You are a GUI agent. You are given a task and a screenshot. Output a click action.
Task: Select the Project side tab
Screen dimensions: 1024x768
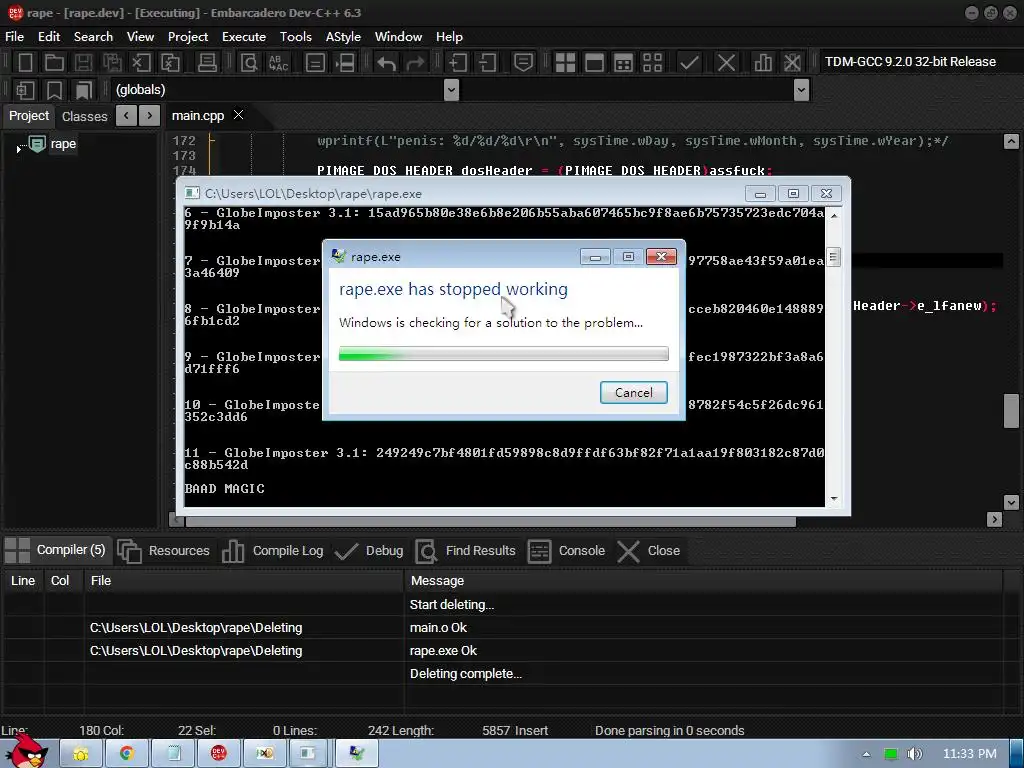[29, 116]
